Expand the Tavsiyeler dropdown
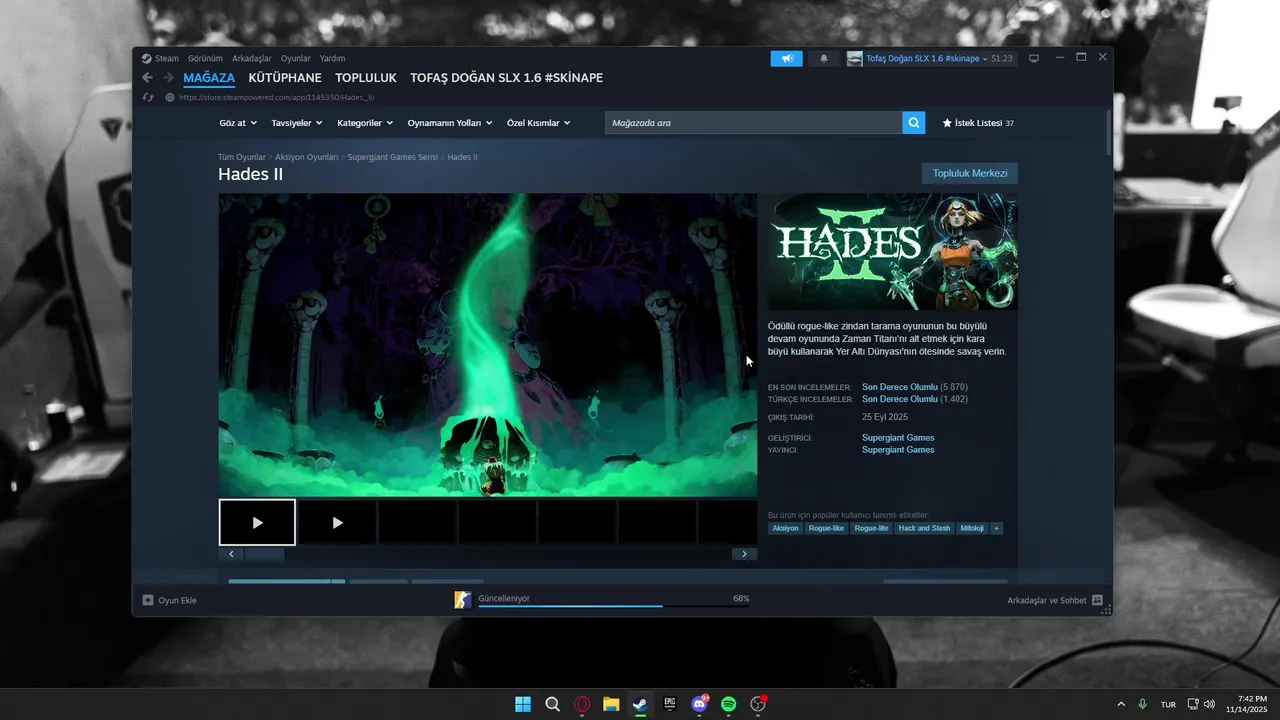1280x720 pixels. pos(297,123)
